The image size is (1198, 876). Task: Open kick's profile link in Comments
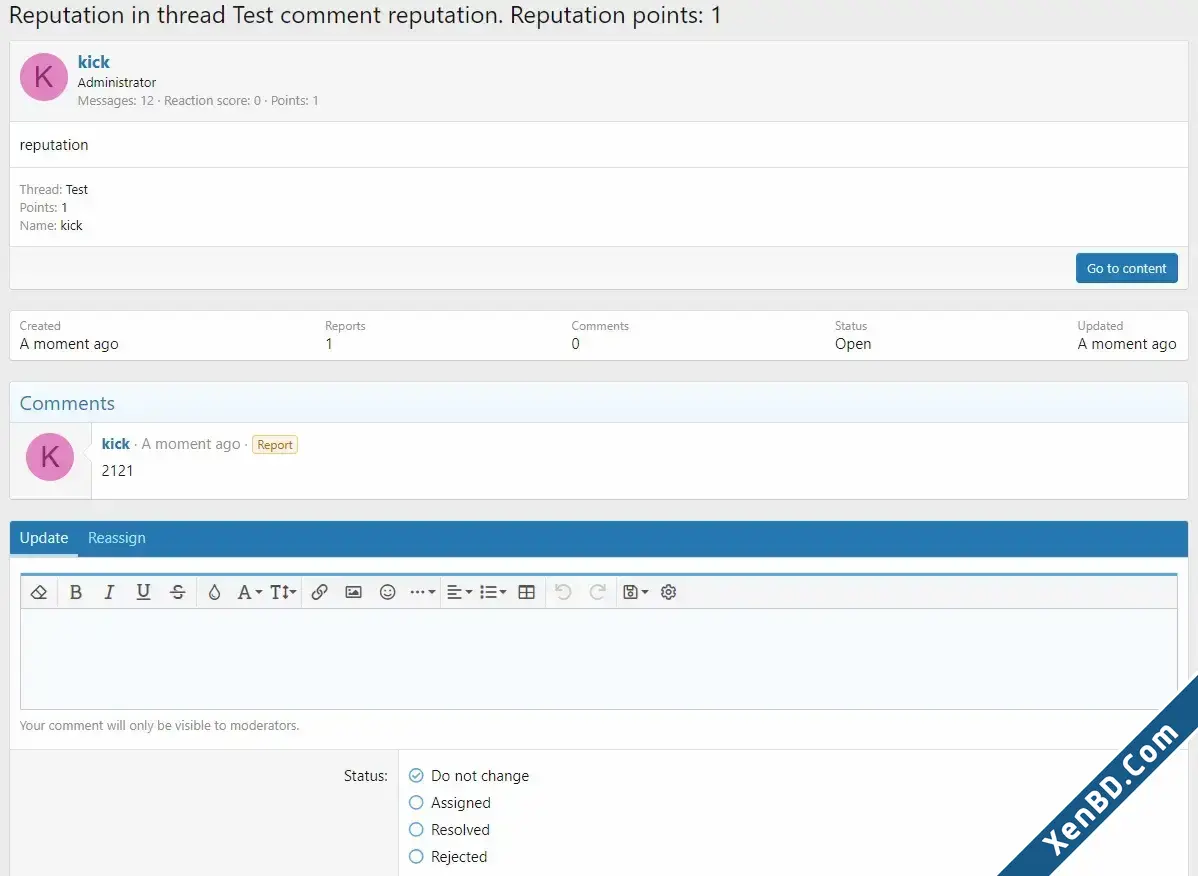click(115, 444)
